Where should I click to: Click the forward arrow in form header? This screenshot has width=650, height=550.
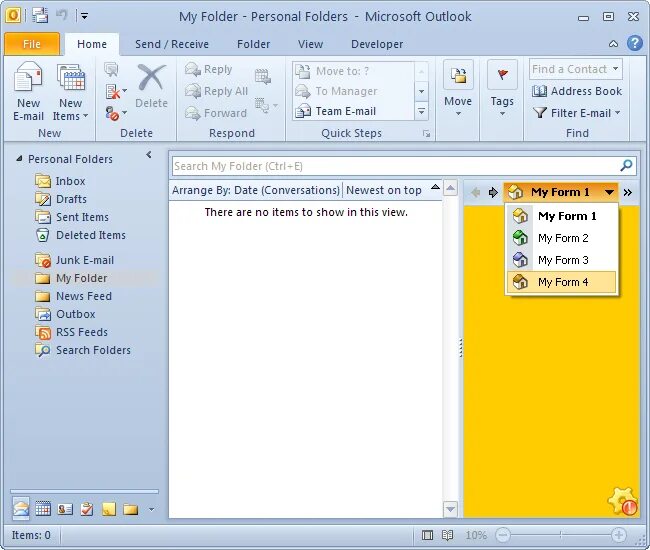[x=493, y=192]
